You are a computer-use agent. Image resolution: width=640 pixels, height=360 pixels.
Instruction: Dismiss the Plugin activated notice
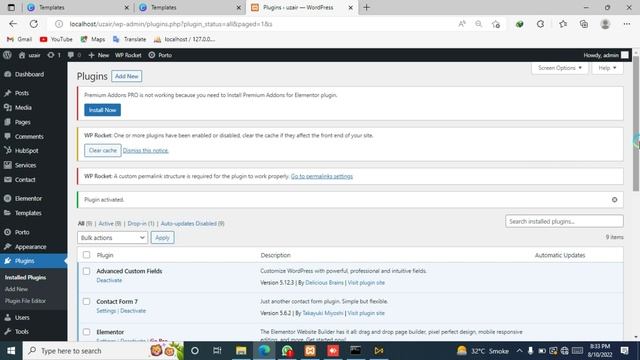click(614, 200)
